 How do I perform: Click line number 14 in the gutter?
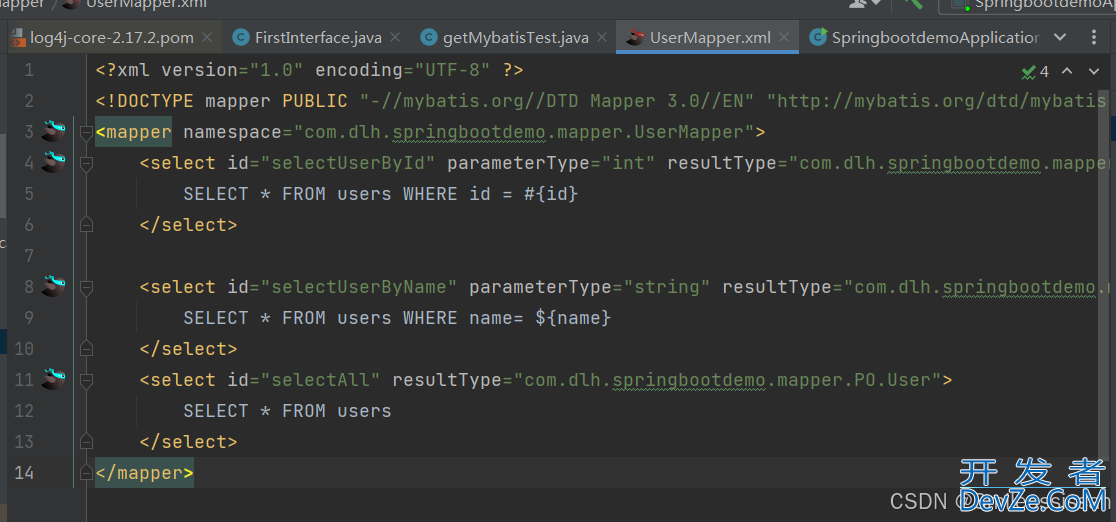[x=24, y=473]
